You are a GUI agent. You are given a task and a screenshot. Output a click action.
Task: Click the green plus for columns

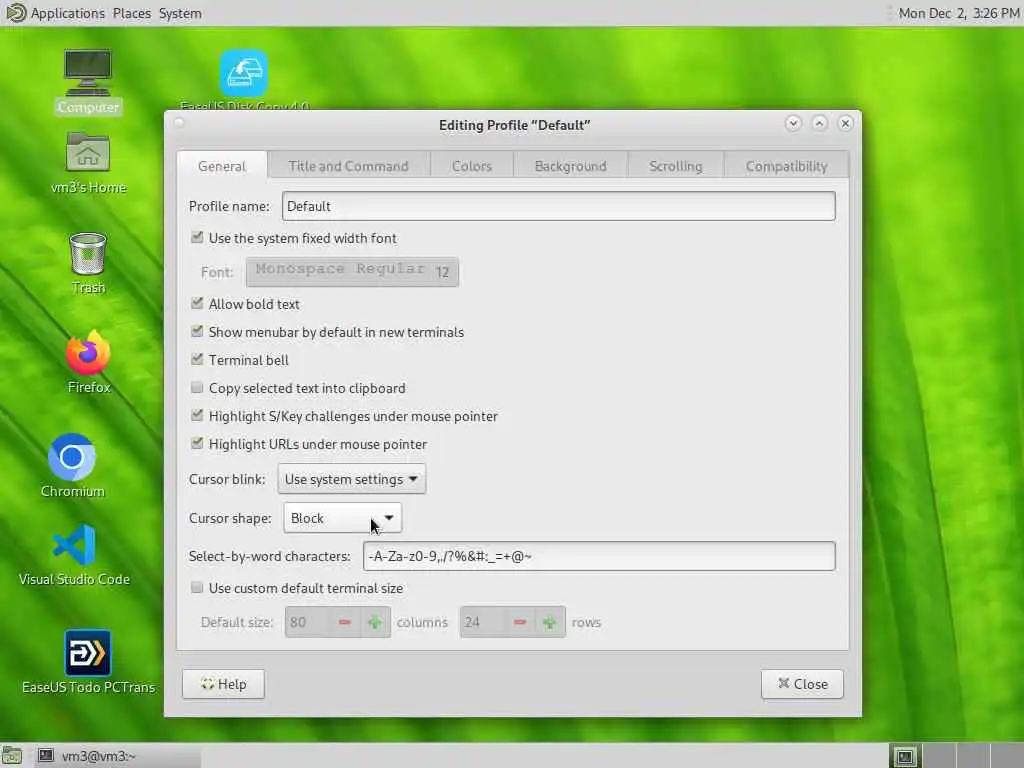pyautogui.click(x=375, y=622)
